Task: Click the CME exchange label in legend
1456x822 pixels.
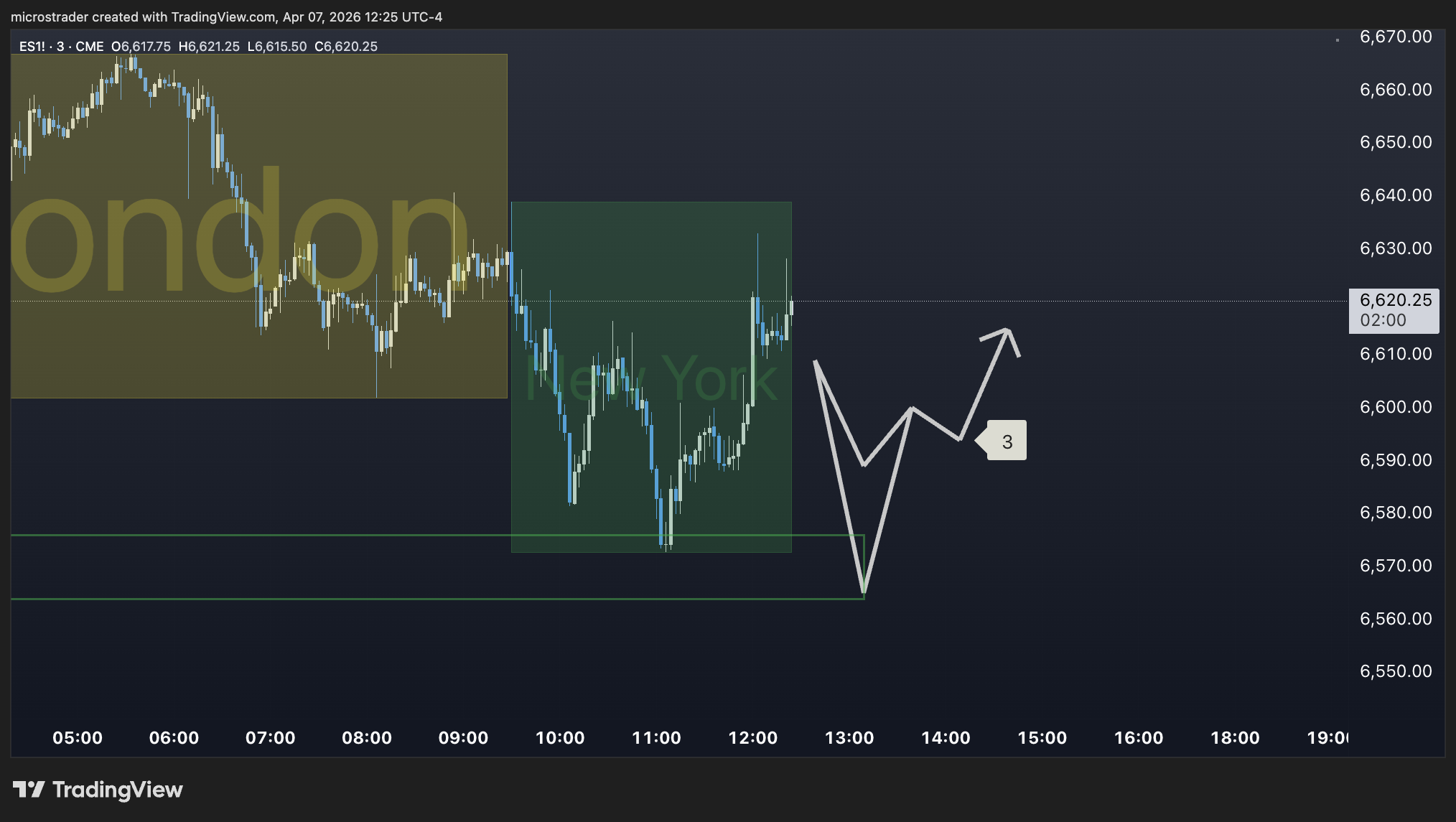Action: (x=90, y=47)
